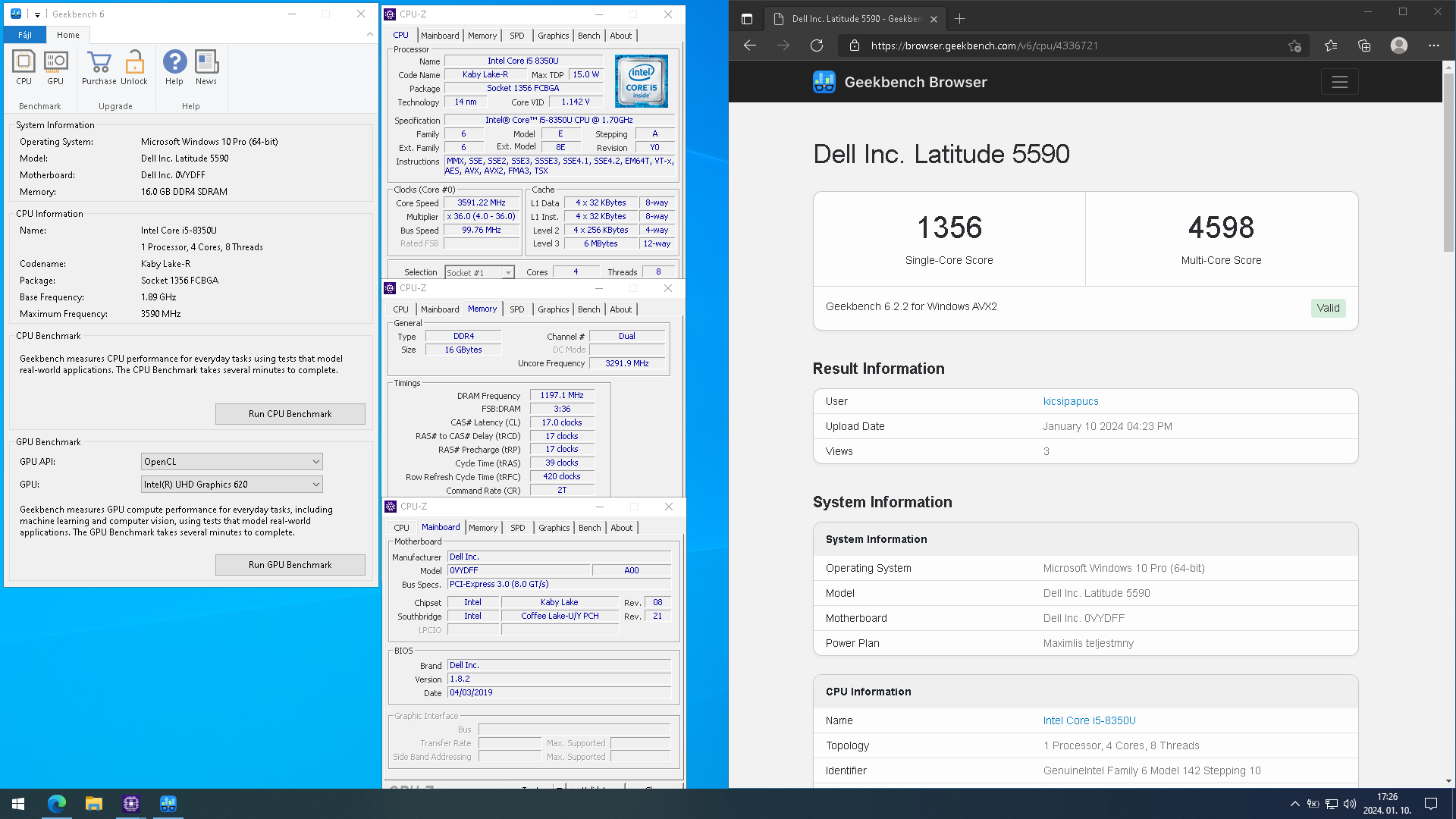
Task: Open user kicsipapucs profile link
Action: [1071, 401]
